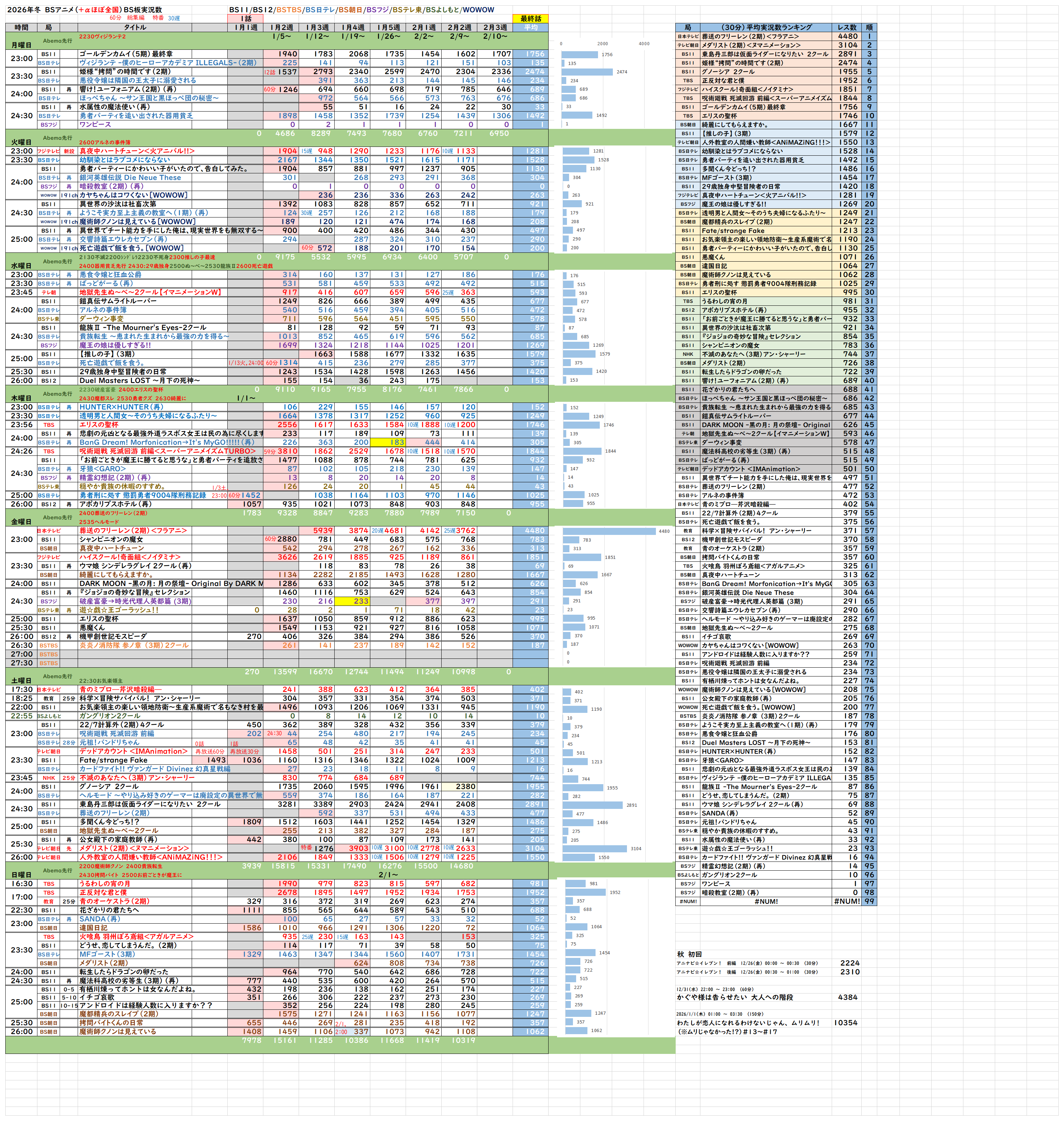The image size is (1064, 1121).
Task: Select the 1月2週 week header cell
Action: pyautogui.click(x=281, y=27)
